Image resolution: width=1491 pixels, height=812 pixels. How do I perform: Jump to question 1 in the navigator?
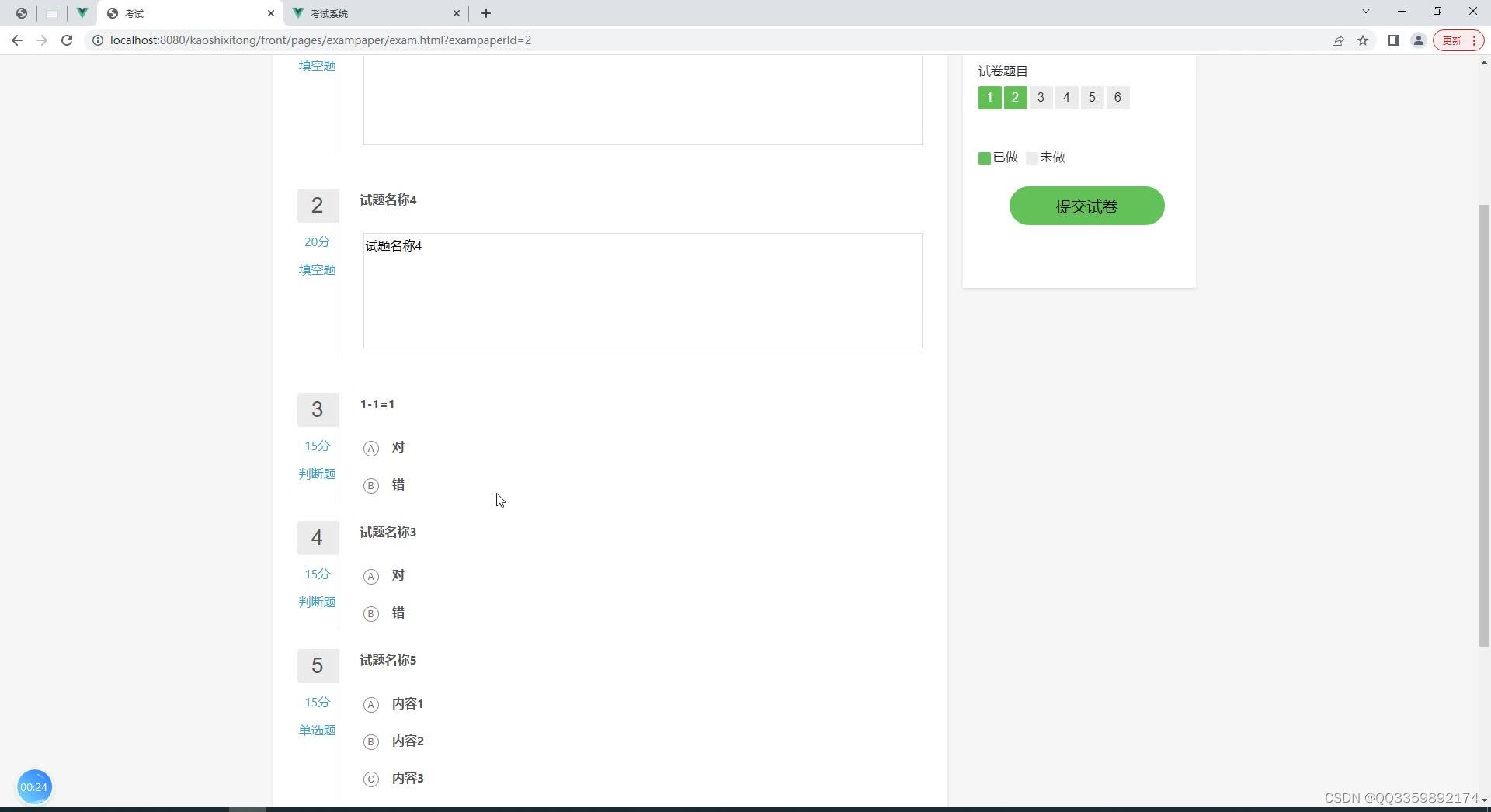coord(989,97)
